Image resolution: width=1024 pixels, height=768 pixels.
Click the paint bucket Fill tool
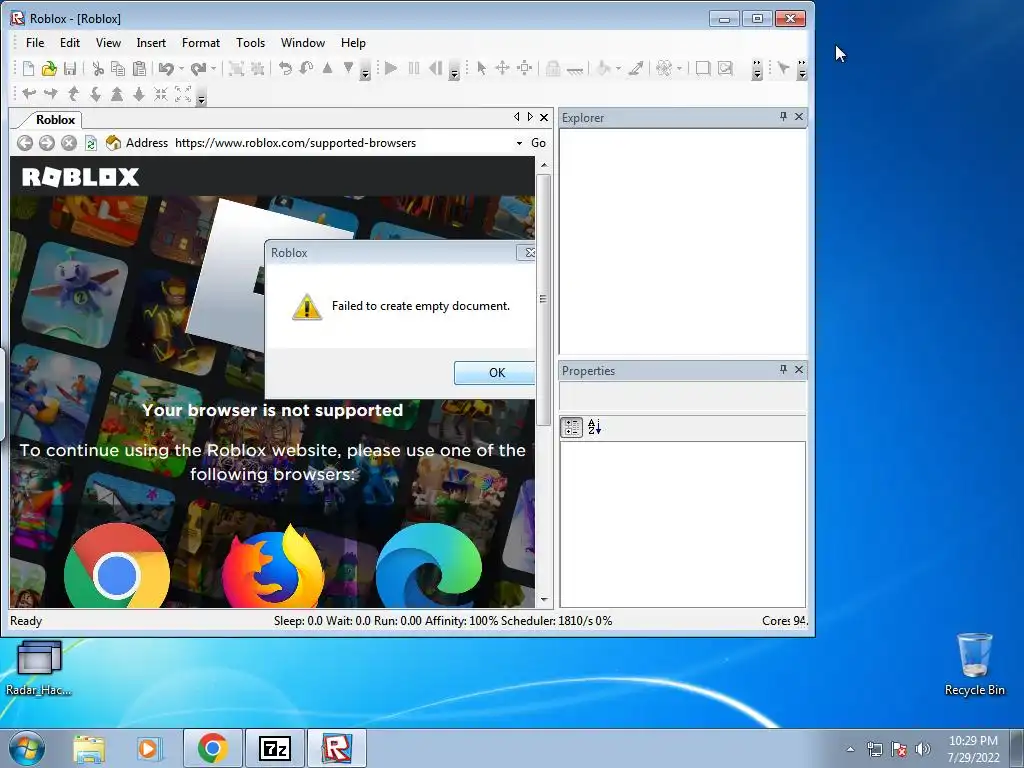pos(604,68)
